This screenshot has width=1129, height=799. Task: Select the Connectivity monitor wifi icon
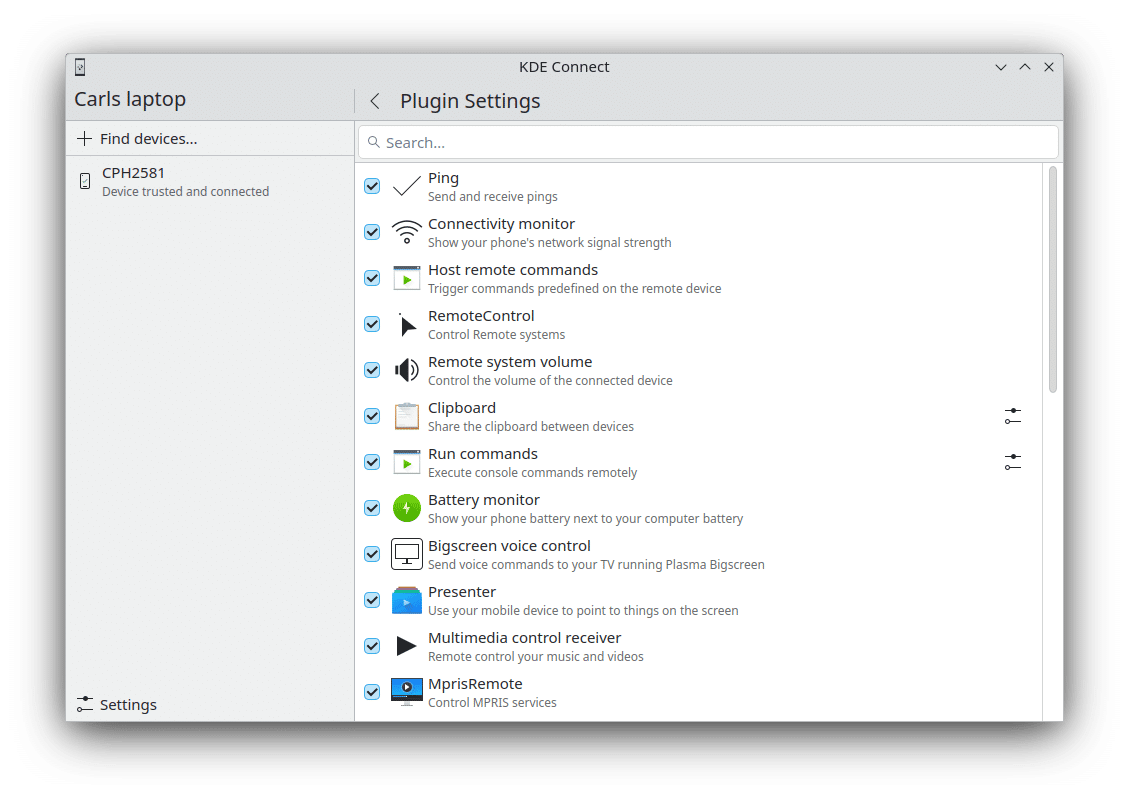(406, 231)
